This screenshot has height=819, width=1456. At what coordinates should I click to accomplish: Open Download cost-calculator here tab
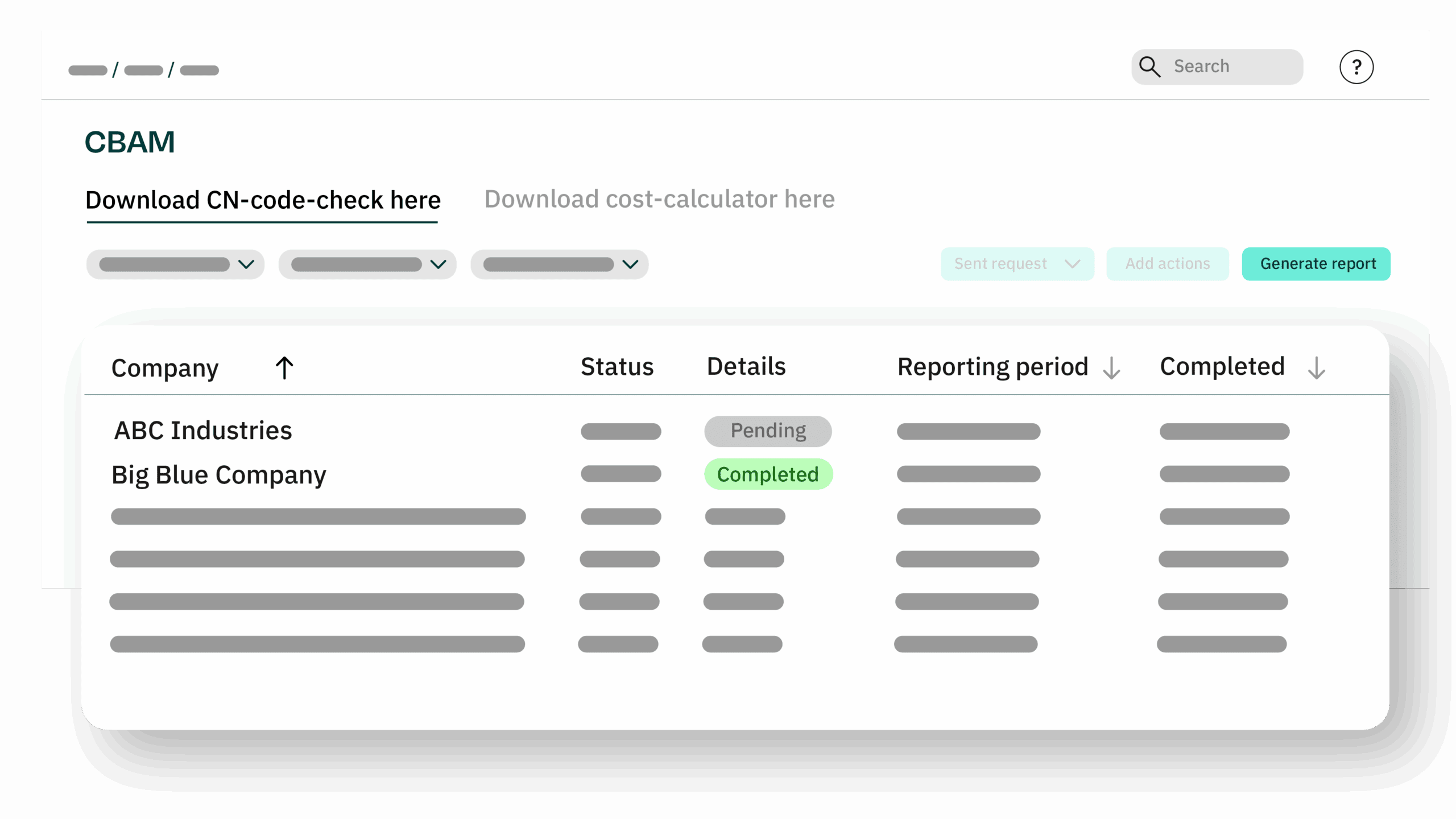coord(659,199)
